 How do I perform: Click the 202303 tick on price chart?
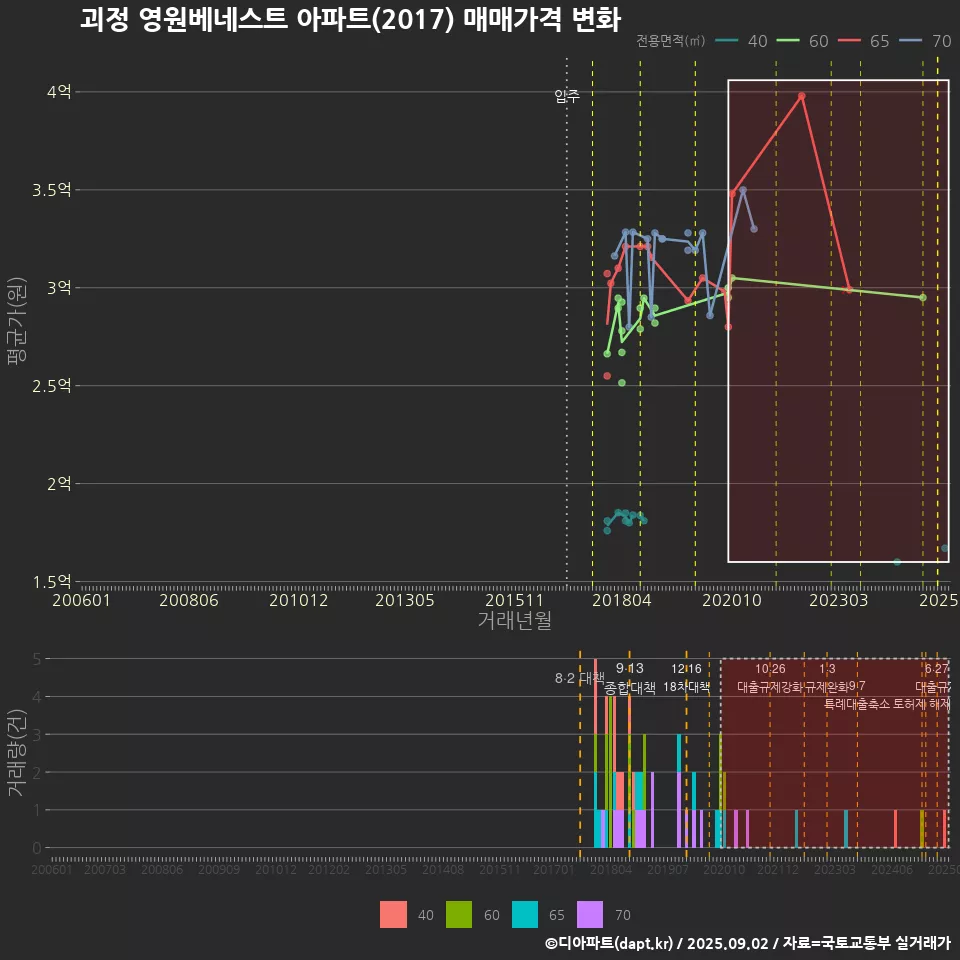pyautogui.click(x=839, y=600)
